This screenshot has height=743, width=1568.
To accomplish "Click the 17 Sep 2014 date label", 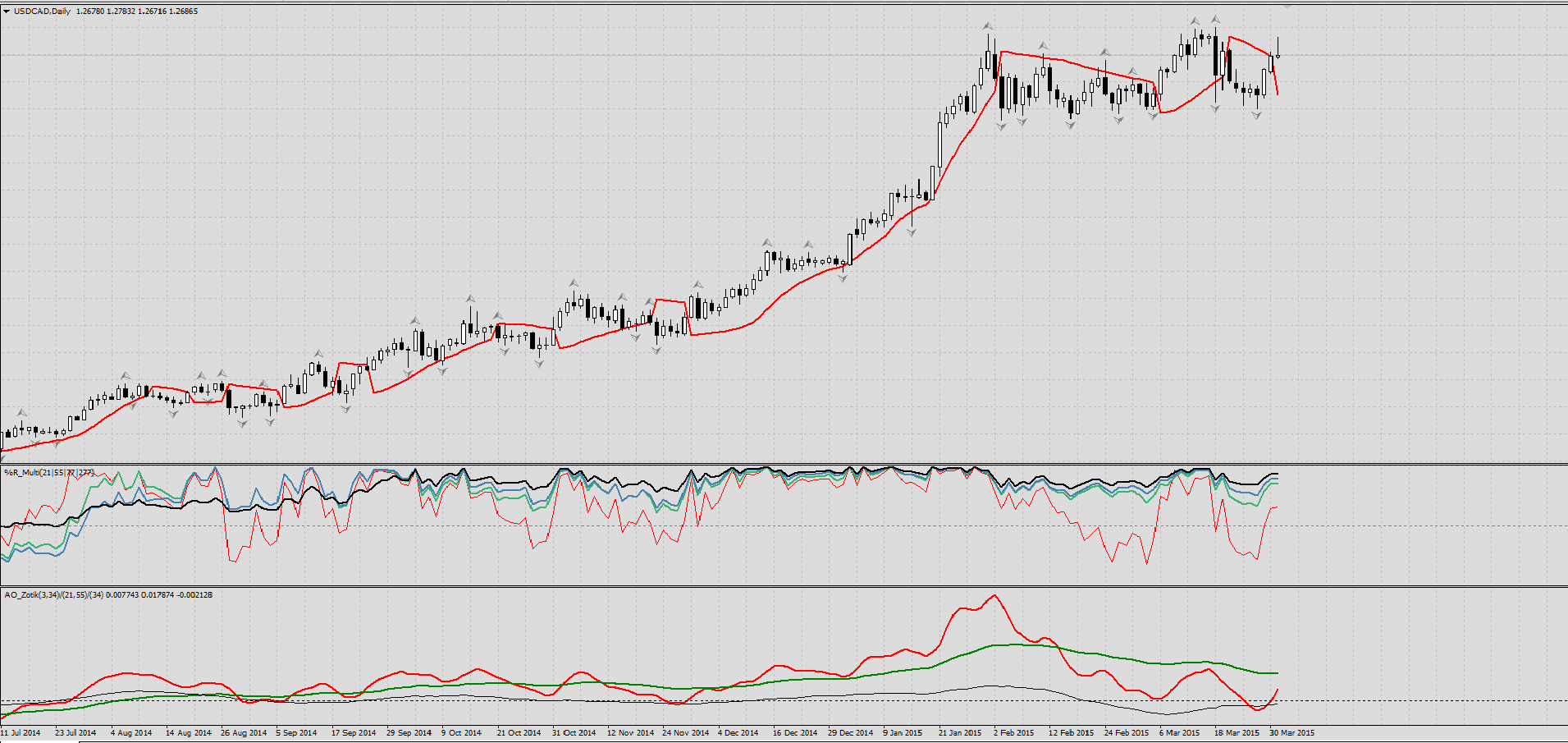I will point(354,733).
